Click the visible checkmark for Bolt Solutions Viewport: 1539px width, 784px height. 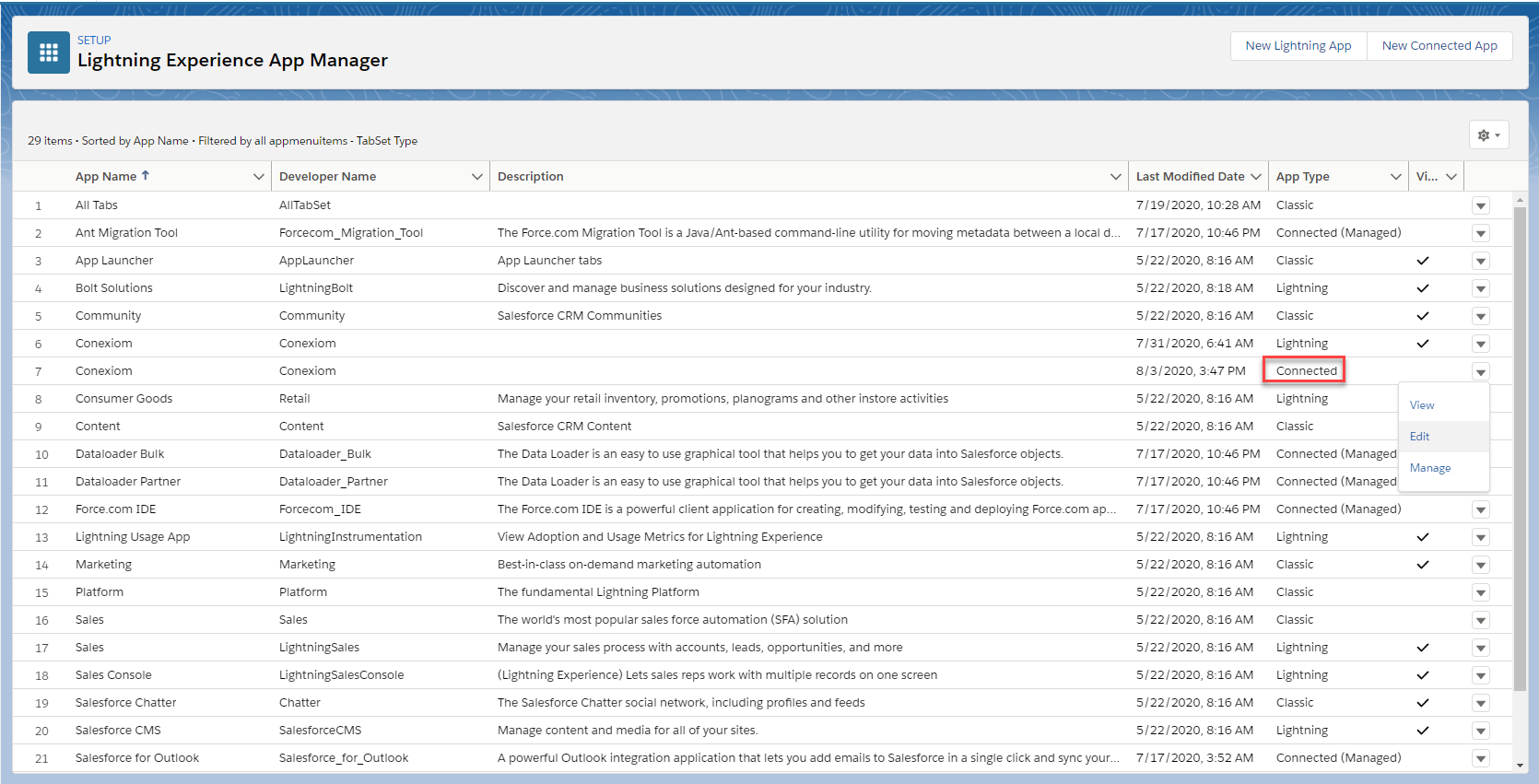(x=1422, y=288)
